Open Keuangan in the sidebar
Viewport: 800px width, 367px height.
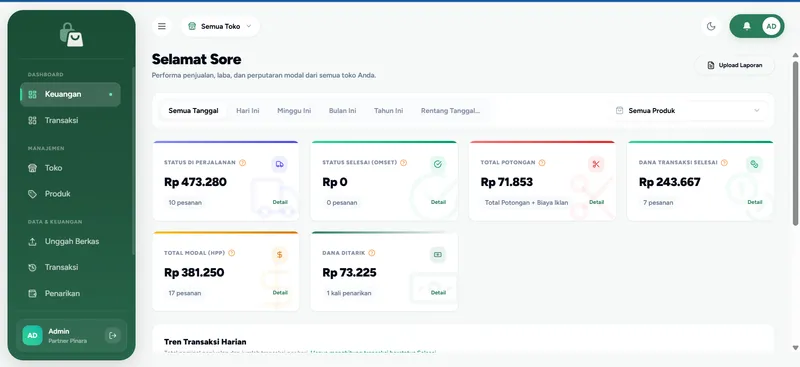[x=70, y=94]
